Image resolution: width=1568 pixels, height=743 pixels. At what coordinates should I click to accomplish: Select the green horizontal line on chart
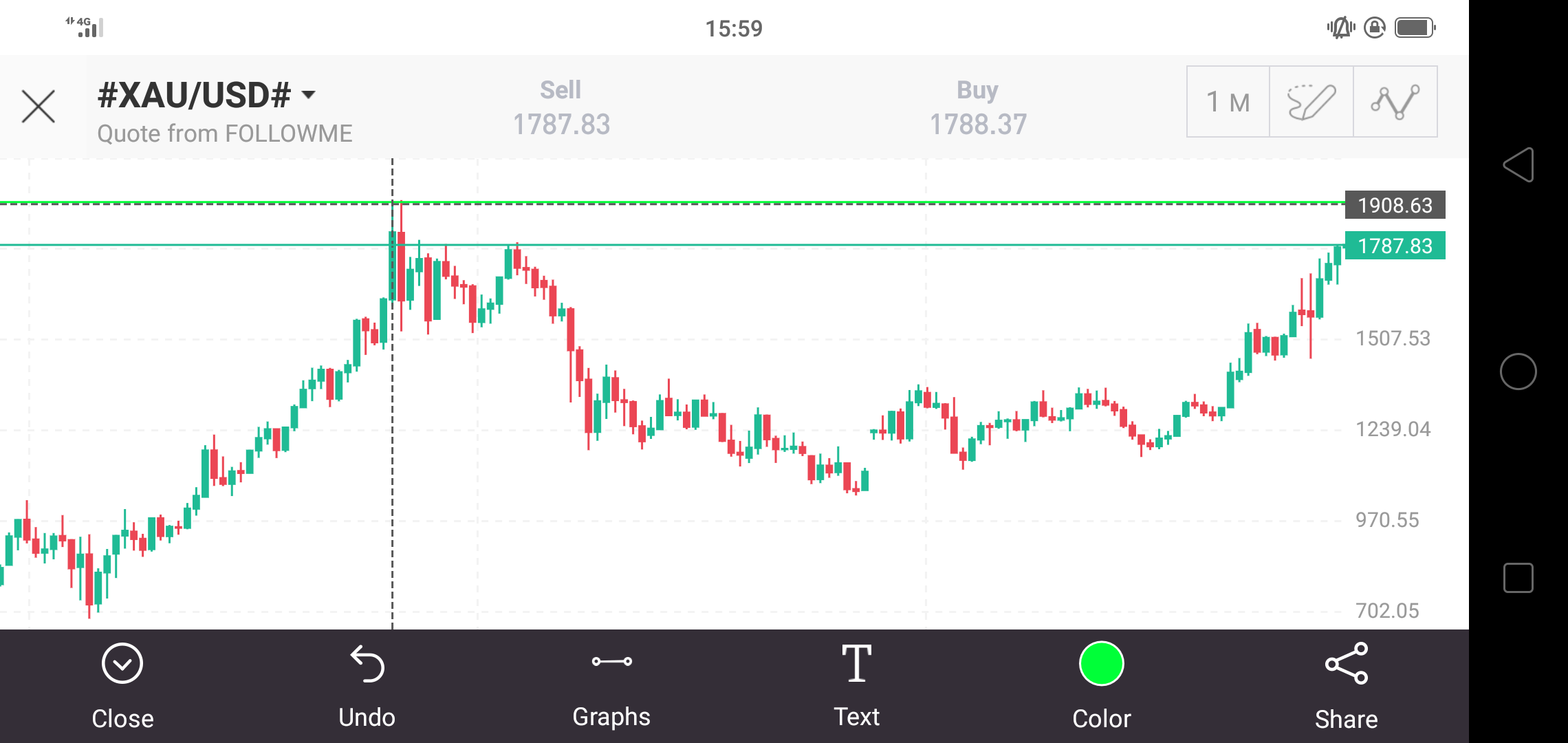click(672, 202)
